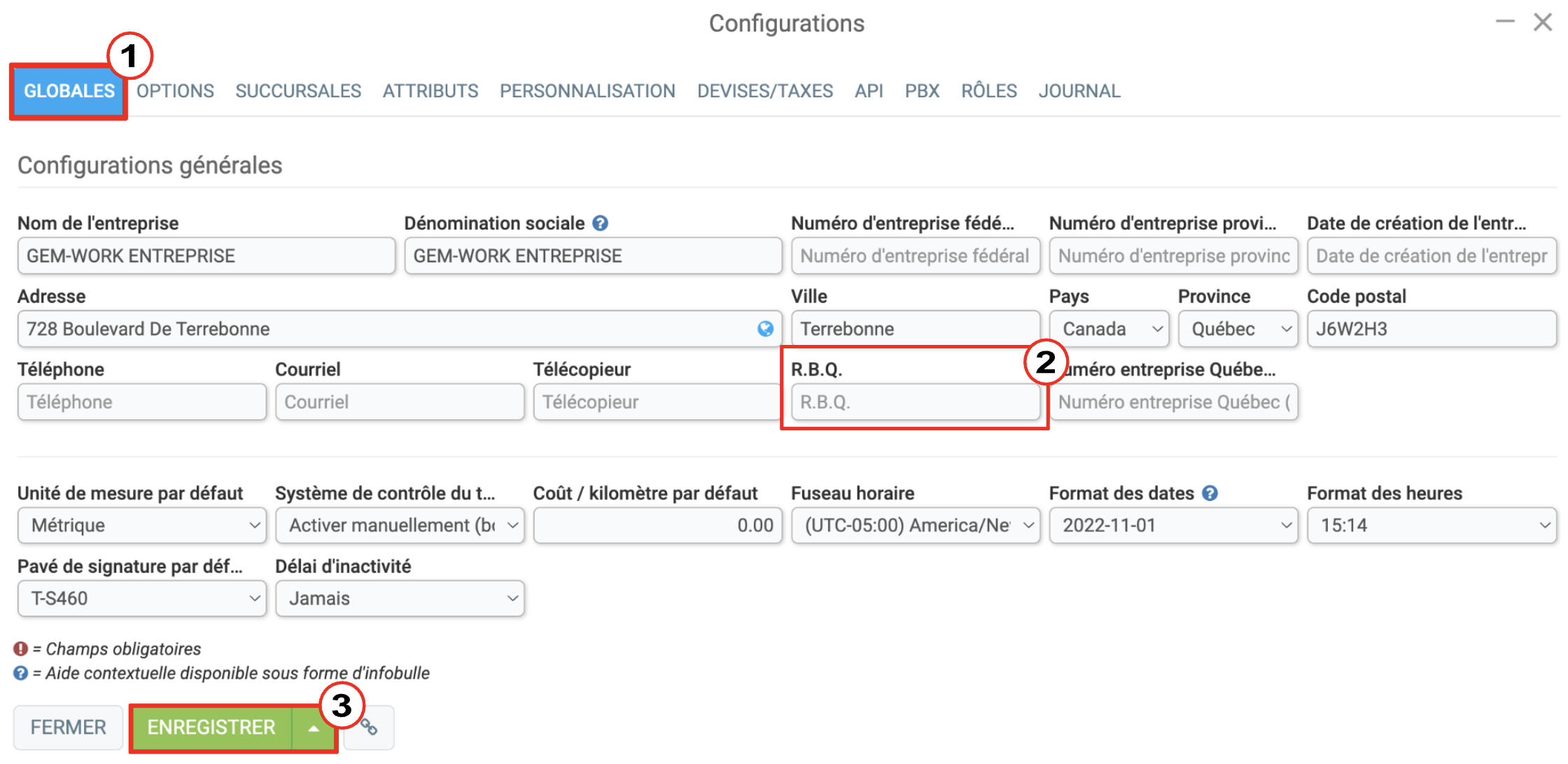Go to the RÔLES tab
Image resolution: width=1568 pixels, height=764 pixels.
coord(988,91)
